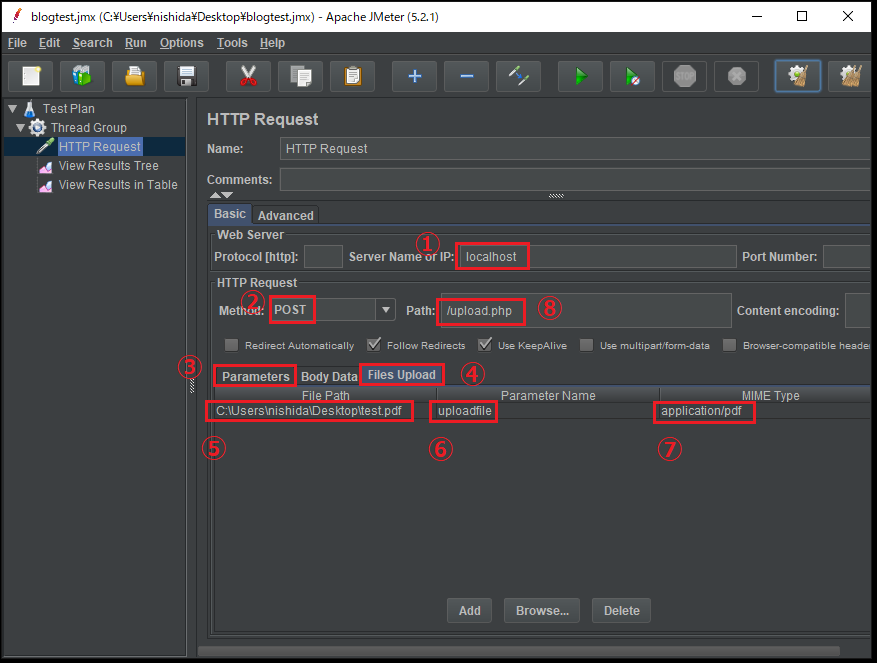Open the Help menu
The image size is (877, 663).
[272, 43]
